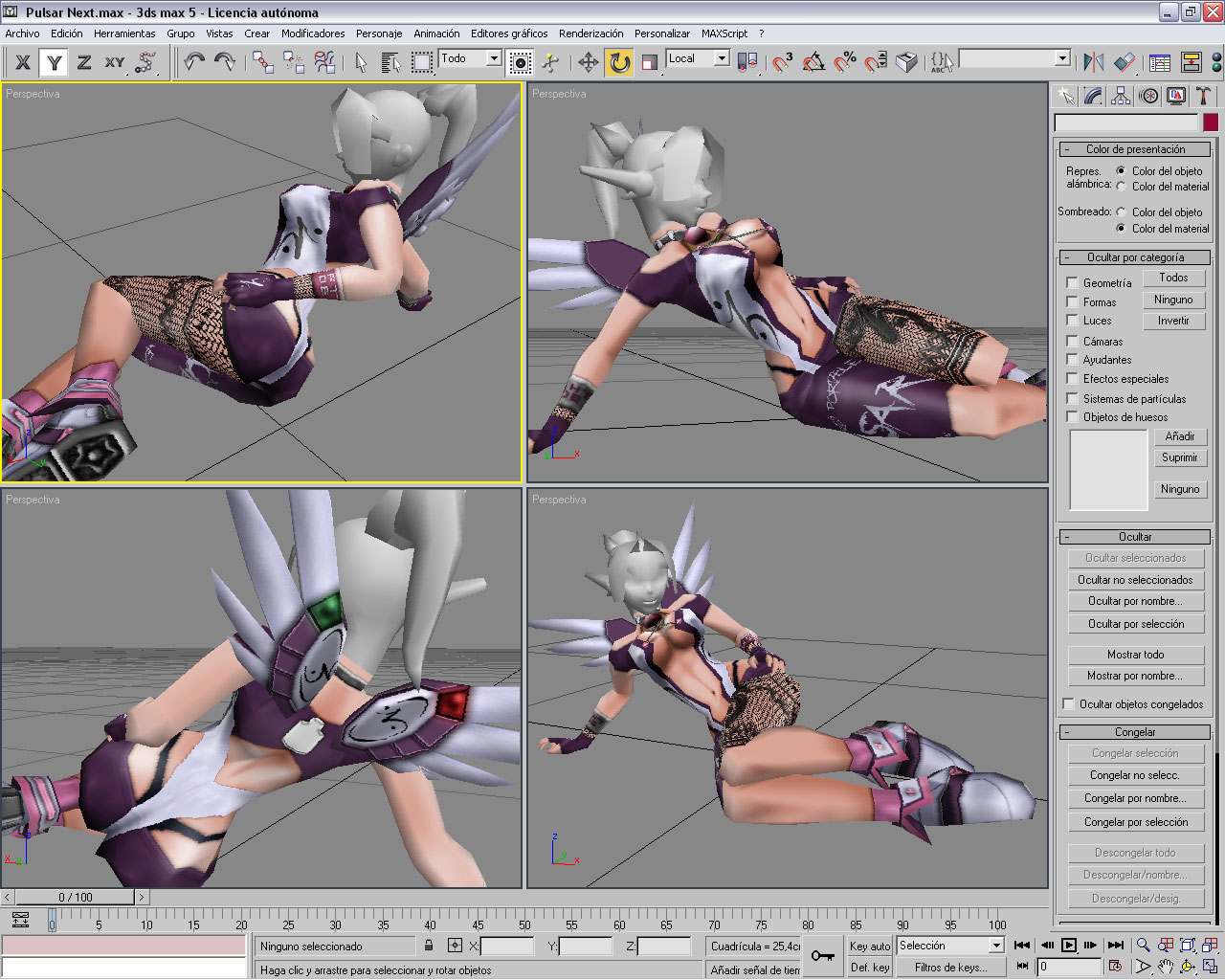
Task: Click the Undo arrow in the toolbar
Action: coord(194,63)
